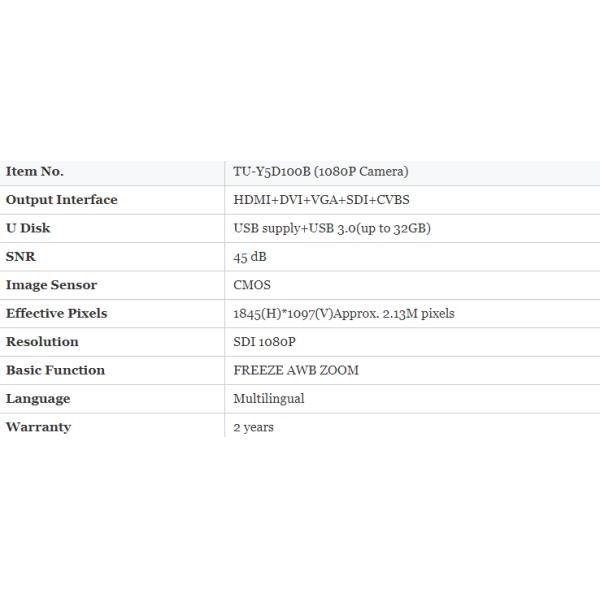
Task: Click the "Output Interface" row label
Action: (x=62, y=200)
